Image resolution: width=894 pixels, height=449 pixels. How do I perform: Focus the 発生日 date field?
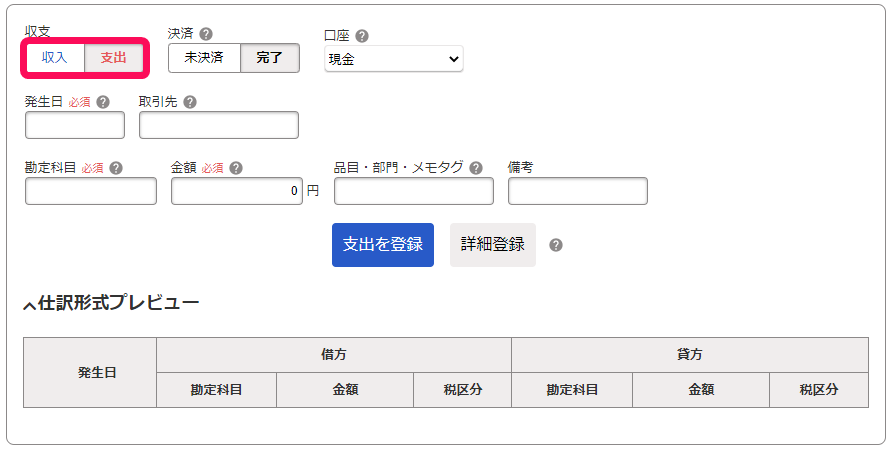[75, 125]
